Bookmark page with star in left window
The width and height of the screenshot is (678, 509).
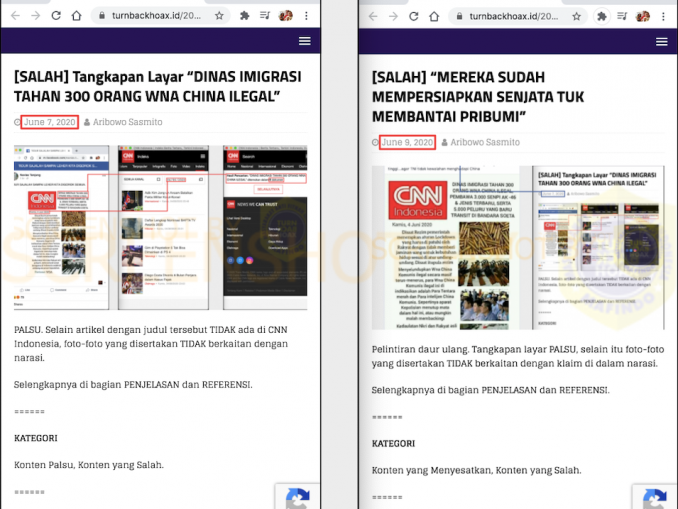(x=219, y=16)
